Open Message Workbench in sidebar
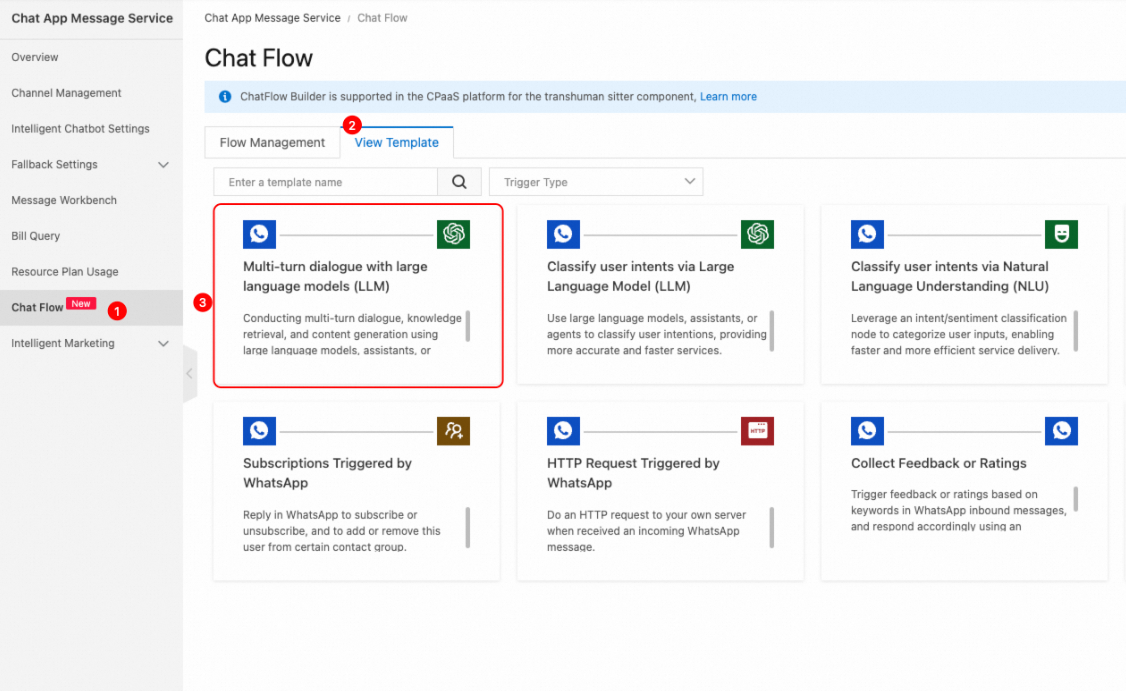 [x=64, y=200]
